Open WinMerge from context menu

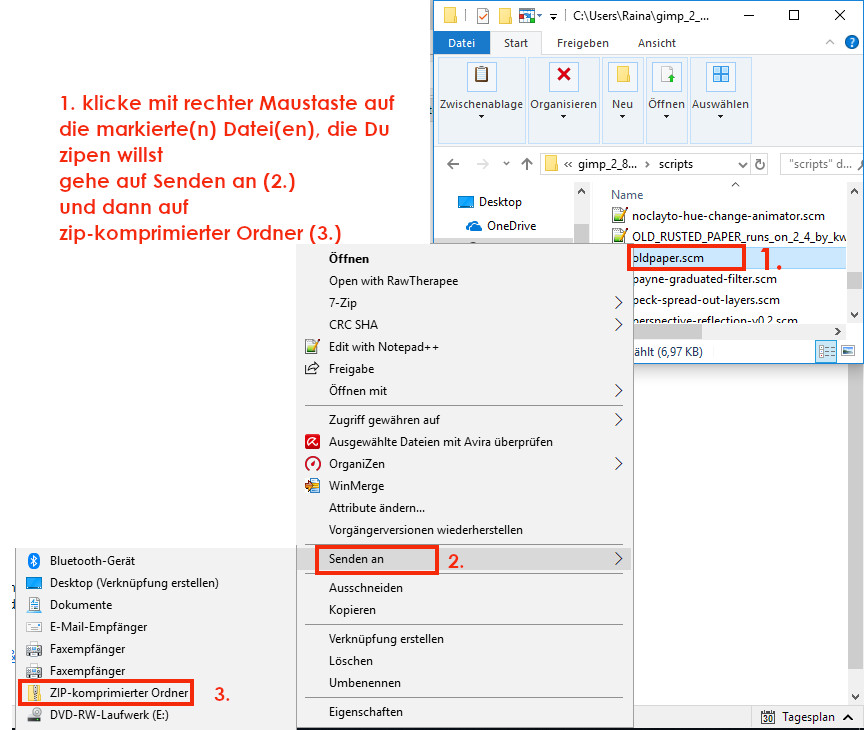(356, 486)
